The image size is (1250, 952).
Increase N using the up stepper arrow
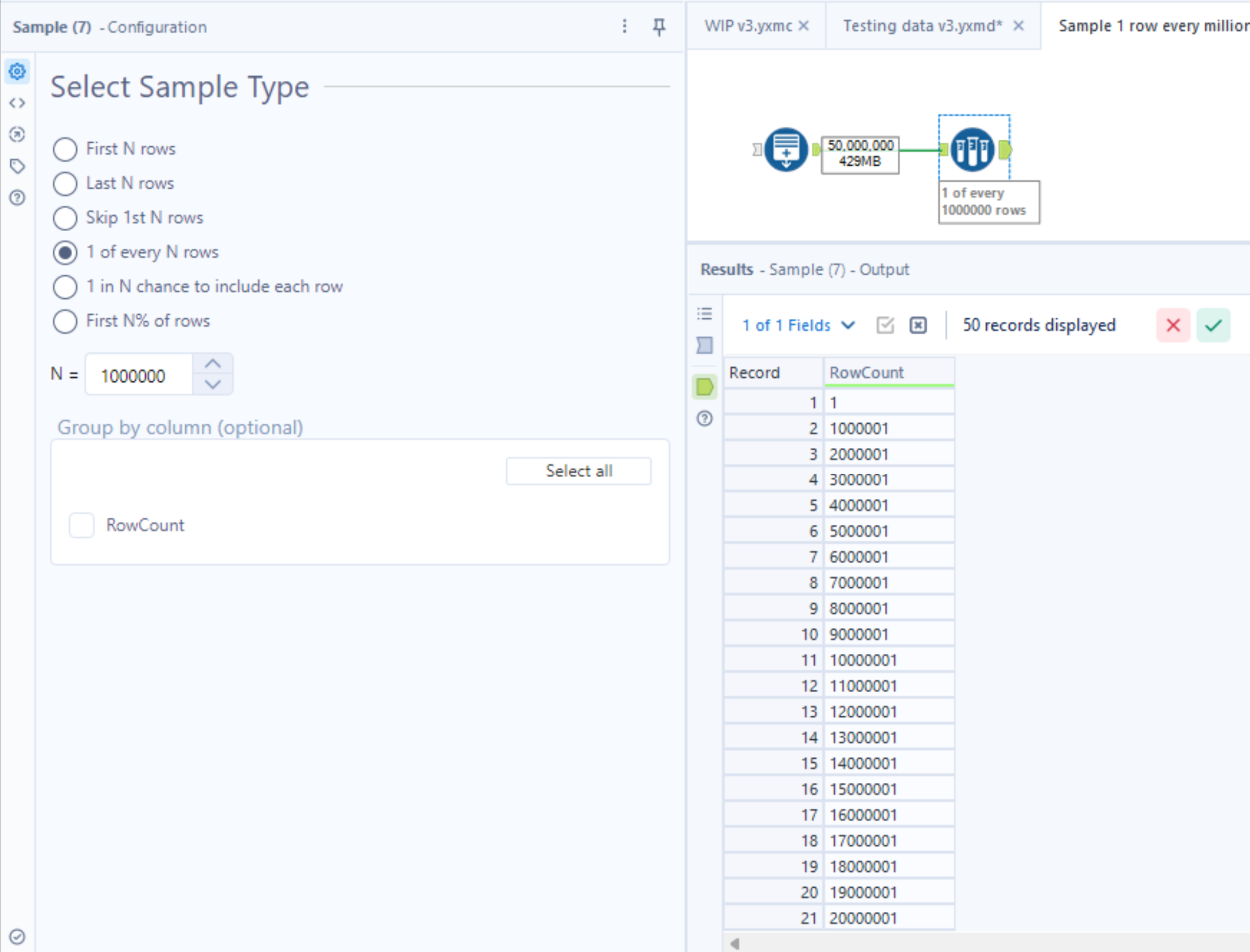pos(213,364)
